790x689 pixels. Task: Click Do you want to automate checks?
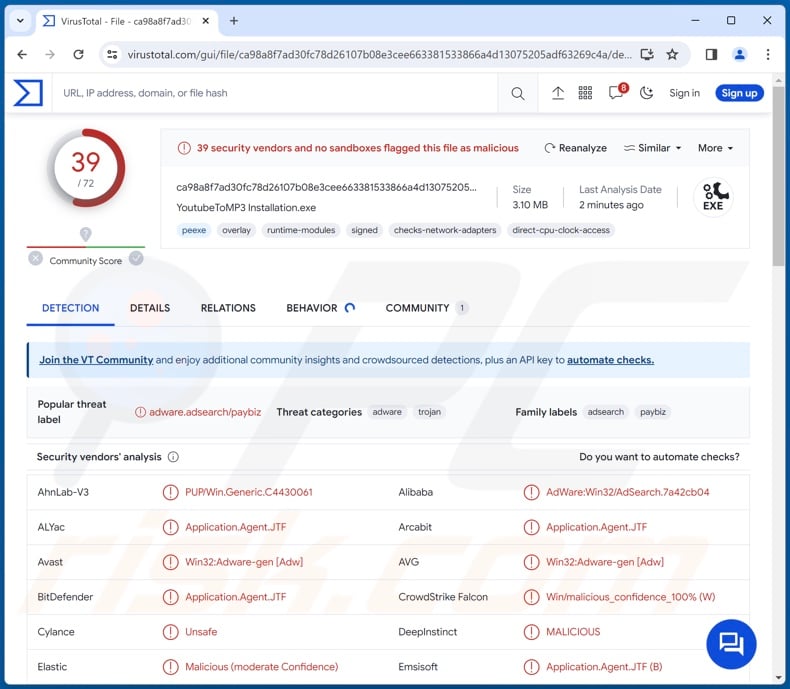[x=659, y=457]
